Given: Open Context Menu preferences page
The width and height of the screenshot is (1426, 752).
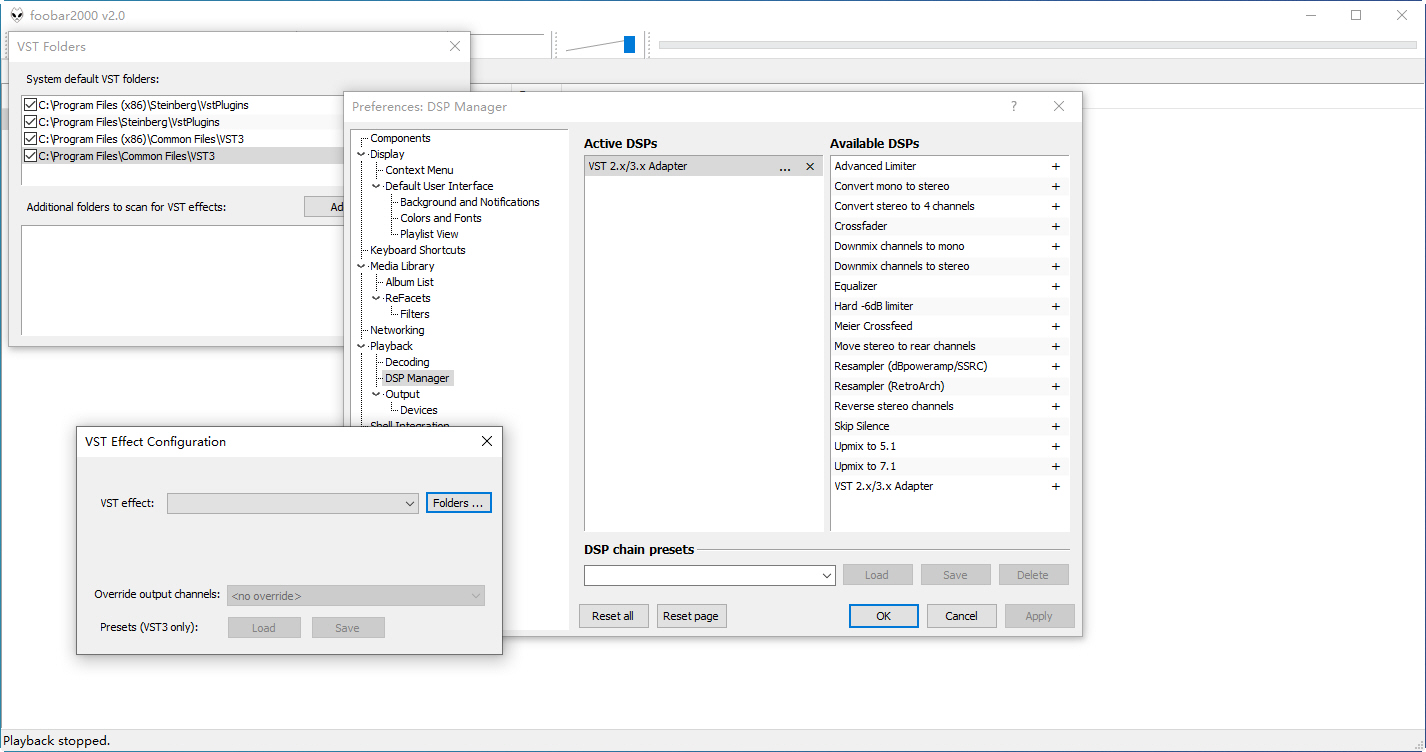Looking at the screenshot, I should click(419, 170).
